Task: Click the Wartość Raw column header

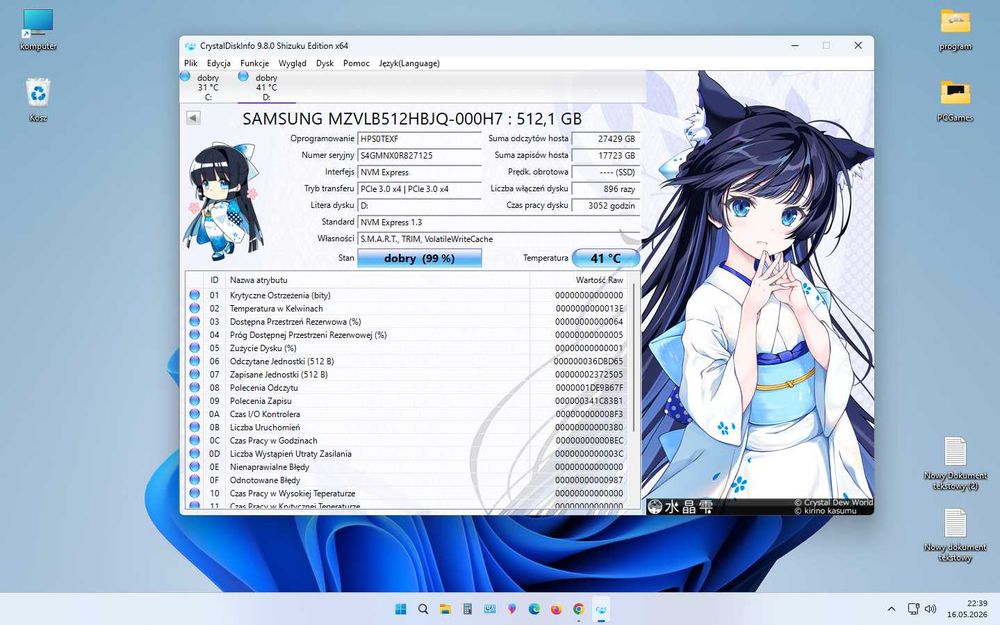Action: [x=578, y=279]
